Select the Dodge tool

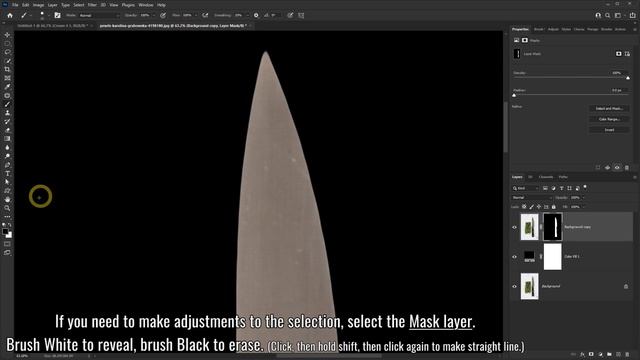(7, 156)
